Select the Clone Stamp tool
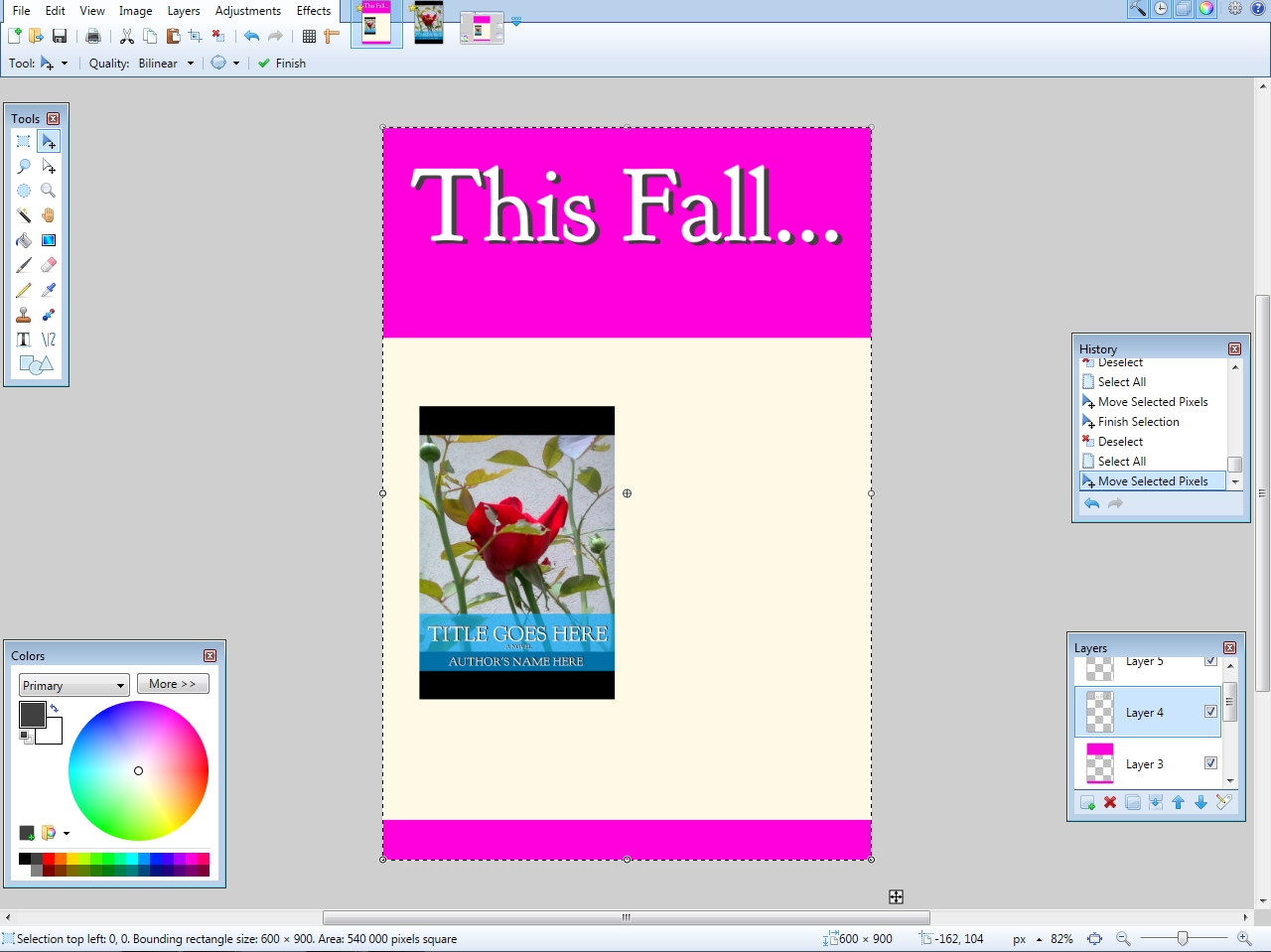Viewport: 1271px width, 952px height. tap(24, 315)
